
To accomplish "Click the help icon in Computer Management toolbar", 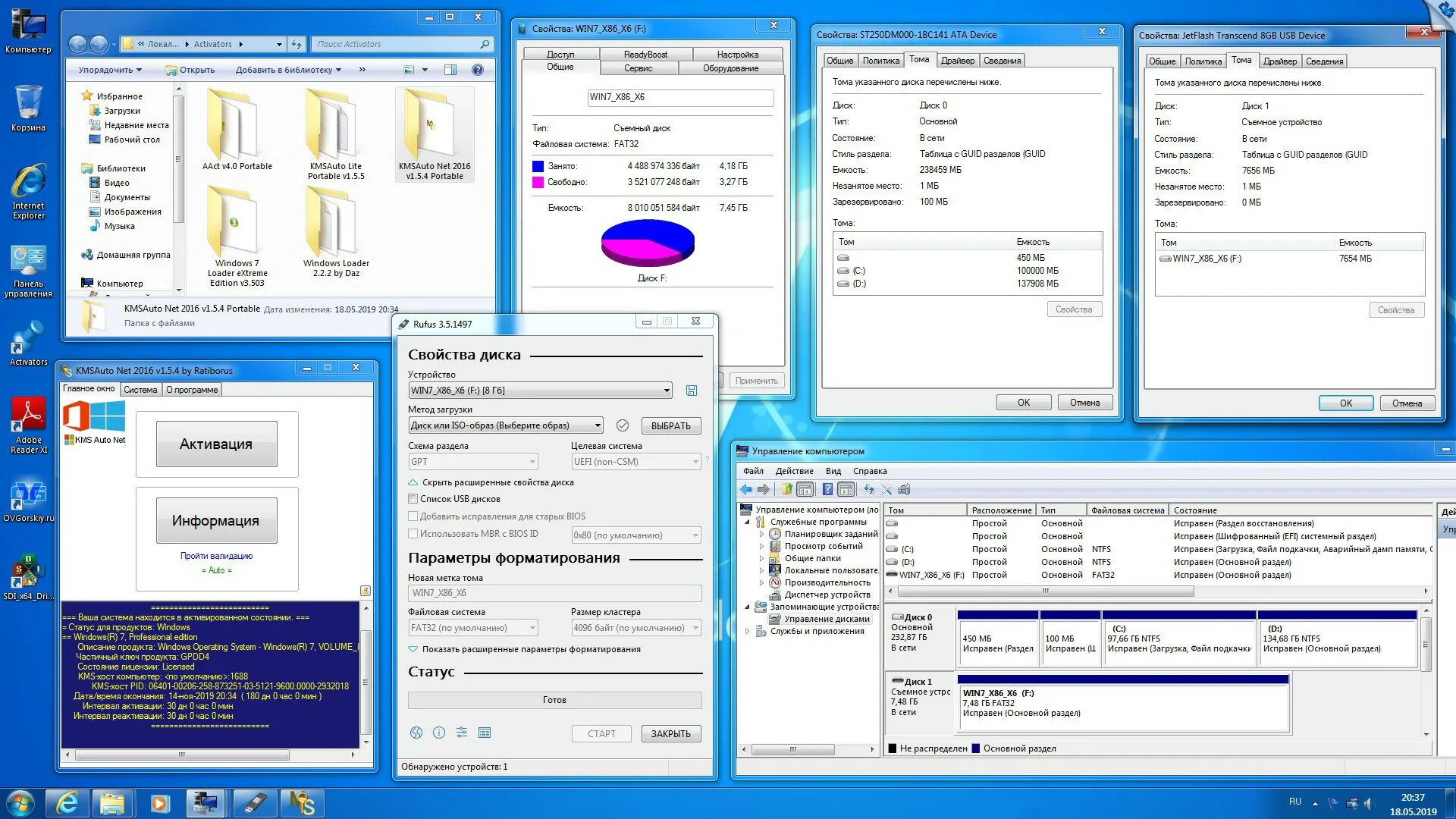I will 827,490.
